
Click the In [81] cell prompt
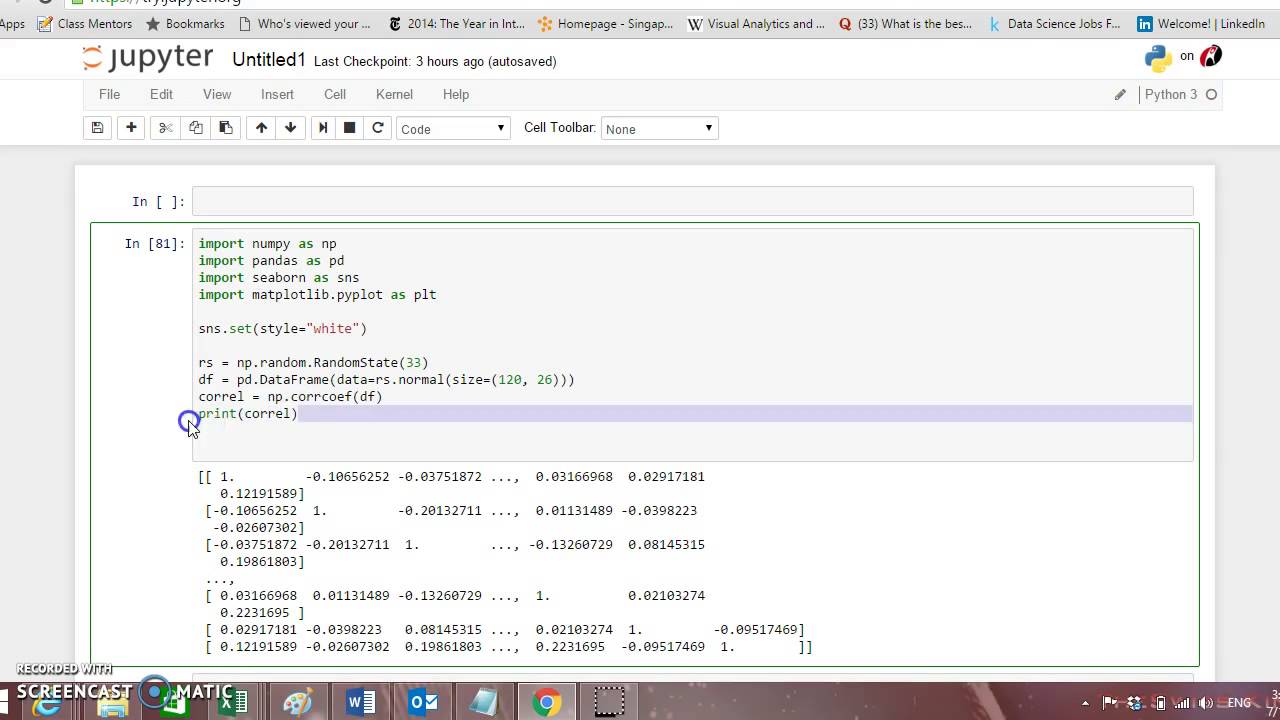click(154, 243)
